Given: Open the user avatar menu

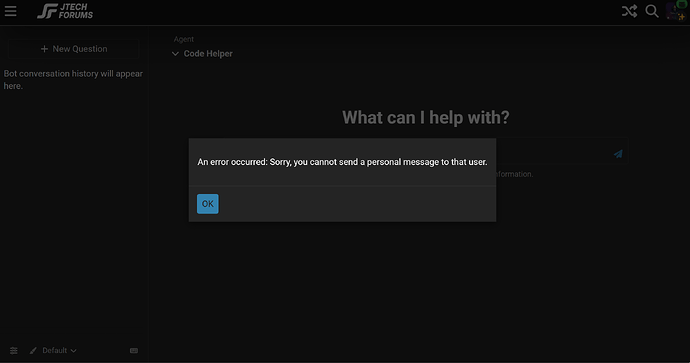Looking at the screenshot, I should coord(675,11).
